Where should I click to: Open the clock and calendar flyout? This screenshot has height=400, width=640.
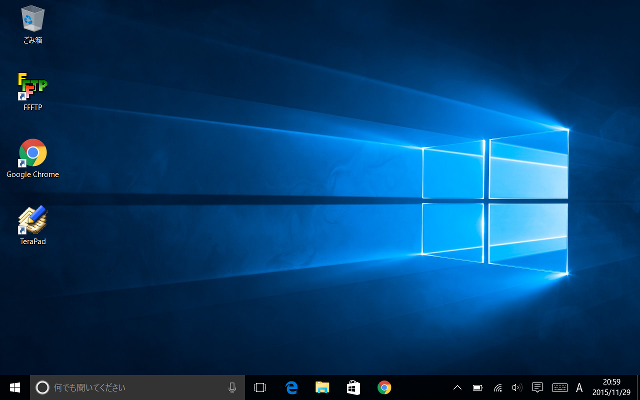pos(611,387)
